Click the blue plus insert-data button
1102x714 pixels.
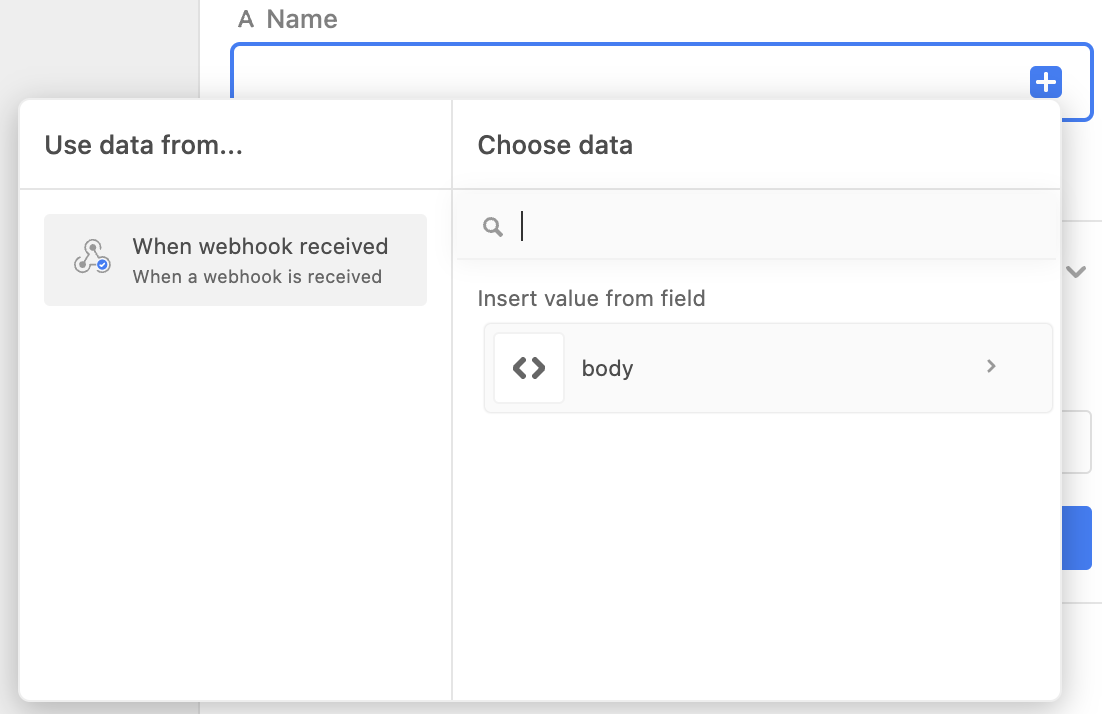coord(1045,82)
